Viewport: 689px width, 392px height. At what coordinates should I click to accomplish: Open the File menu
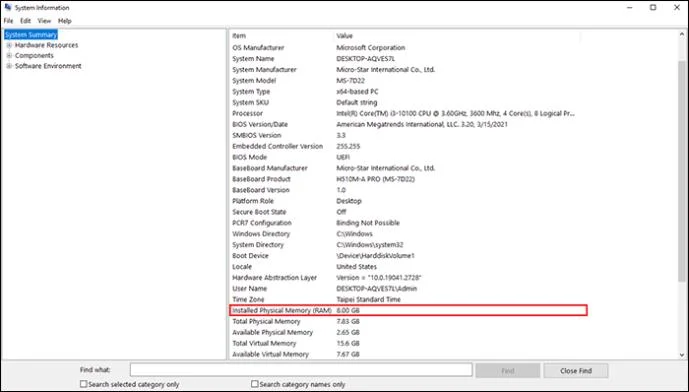8,21
